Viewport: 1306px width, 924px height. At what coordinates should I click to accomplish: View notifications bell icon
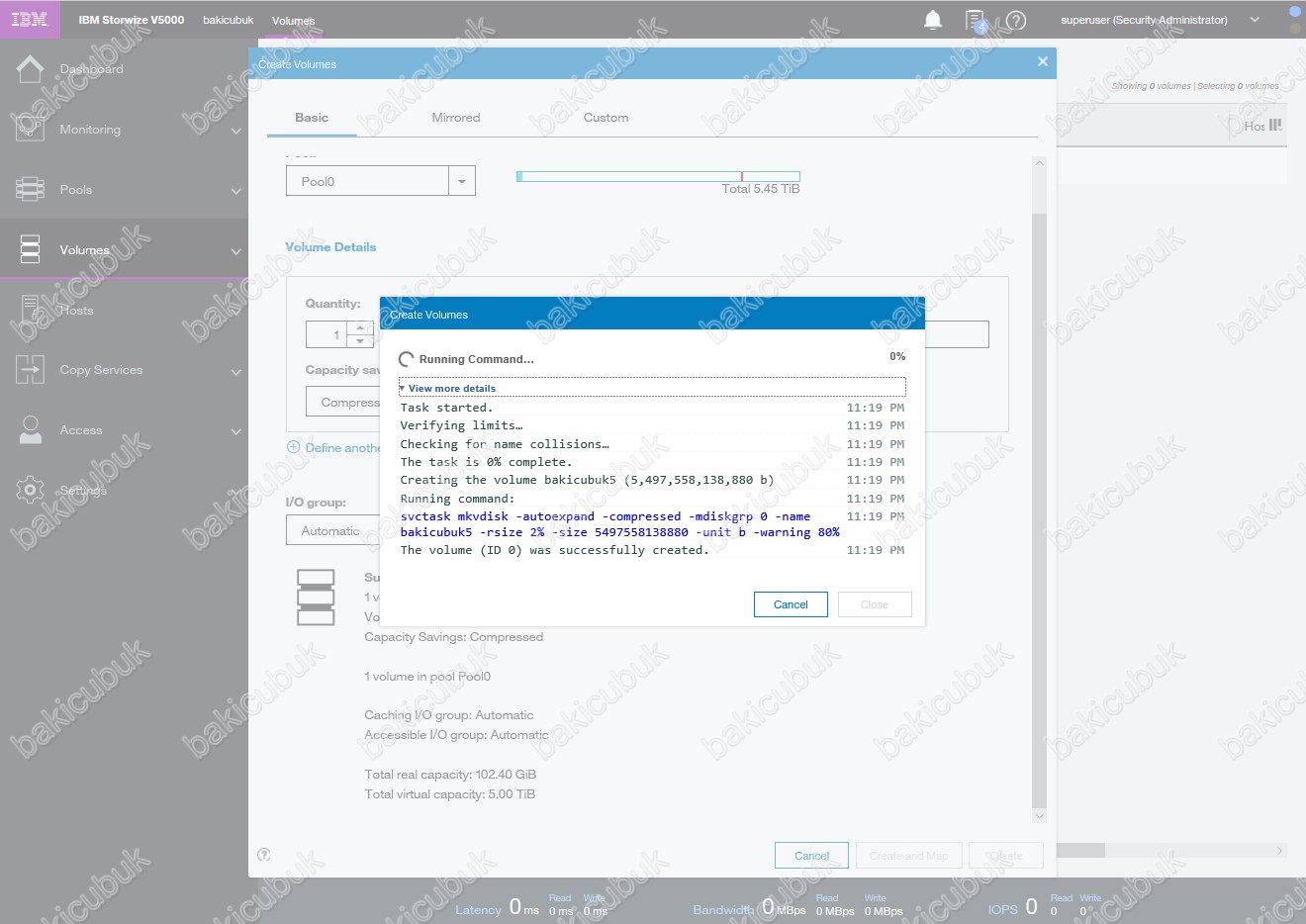coord(933,20)
